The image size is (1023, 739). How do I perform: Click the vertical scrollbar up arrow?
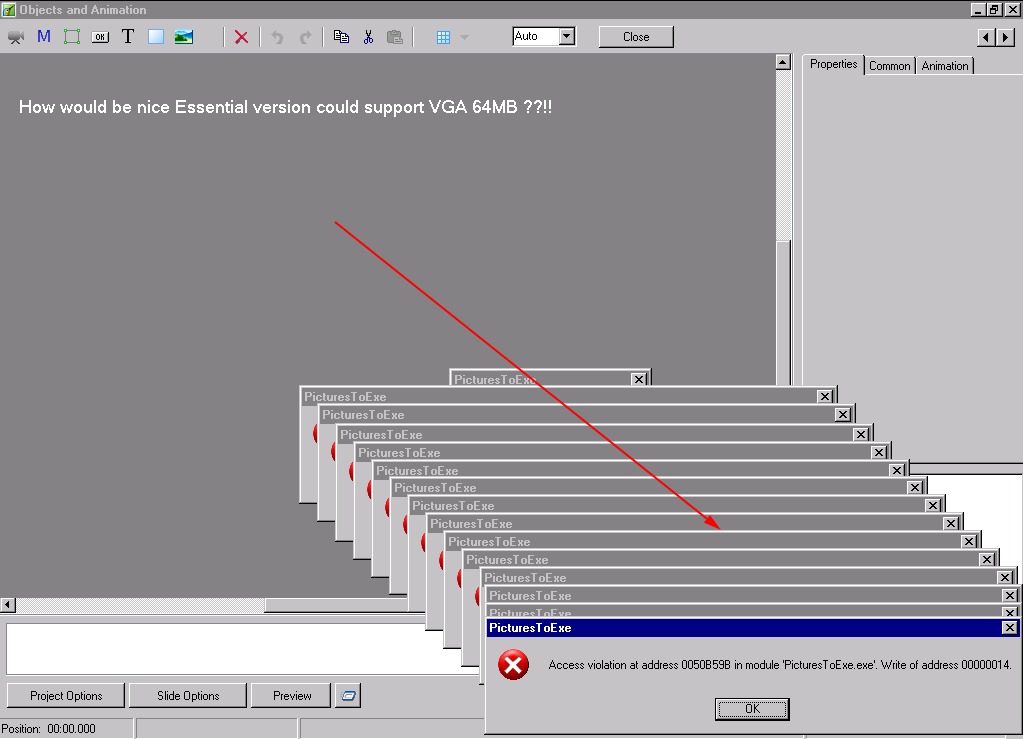click(783, 62)
